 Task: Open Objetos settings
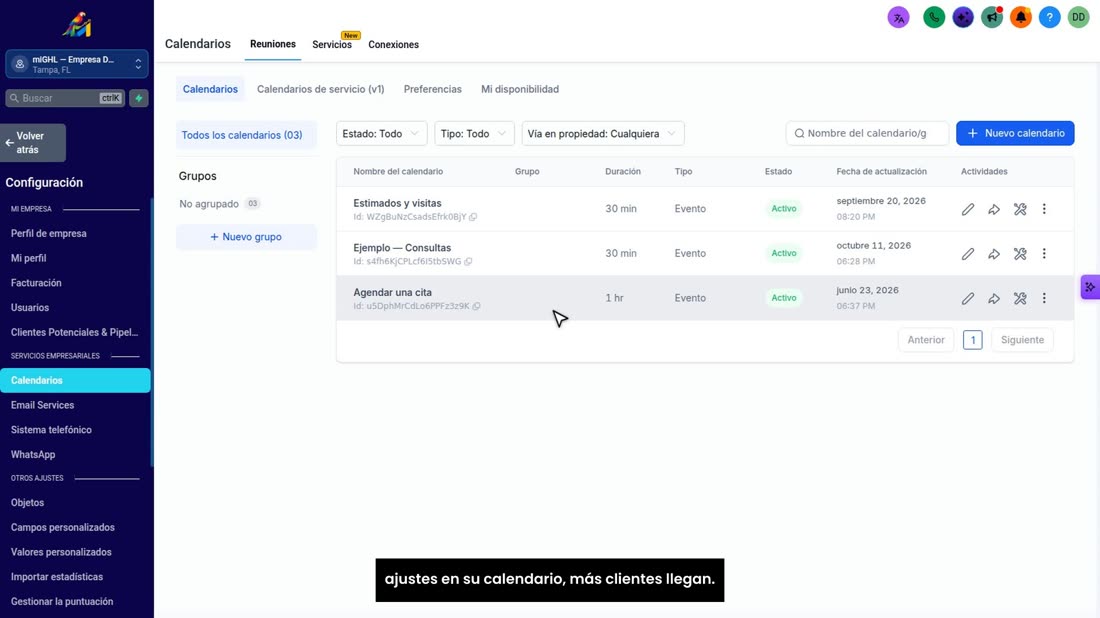pyautogui.click(x=27, y=502)
